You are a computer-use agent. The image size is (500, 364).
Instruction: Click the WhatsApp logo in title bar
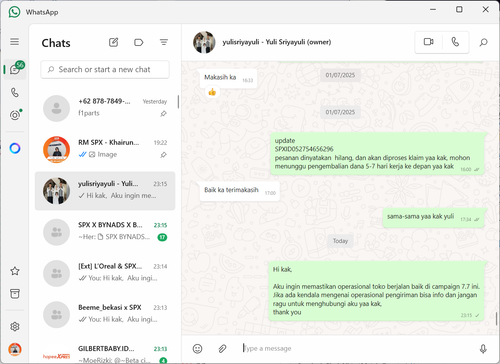[14, 12]
